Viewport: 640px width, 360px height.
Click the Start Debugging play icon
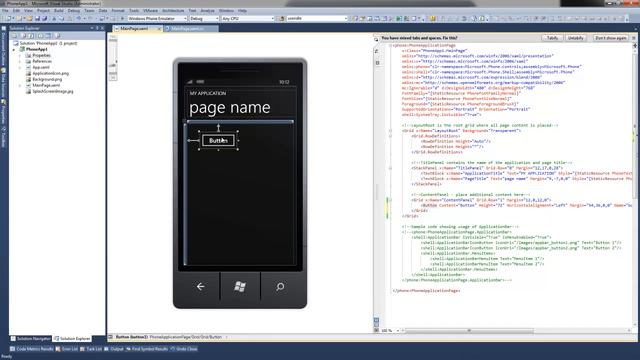click(x=122, y=18)
